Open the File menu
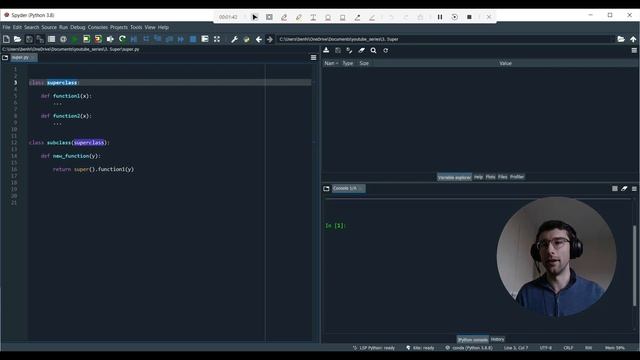640x360 pixels. point(6,27)
